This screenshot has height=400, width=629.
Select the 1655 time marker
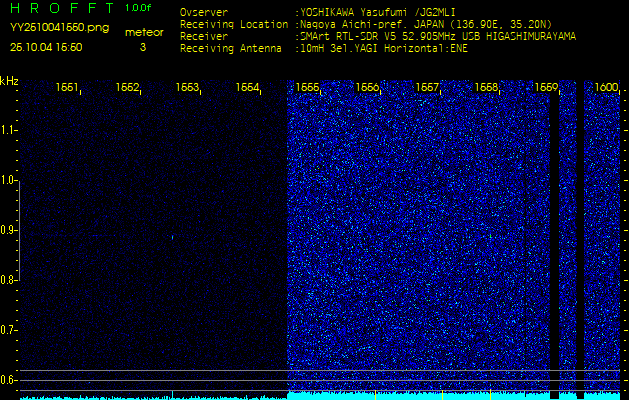[307, 88]
